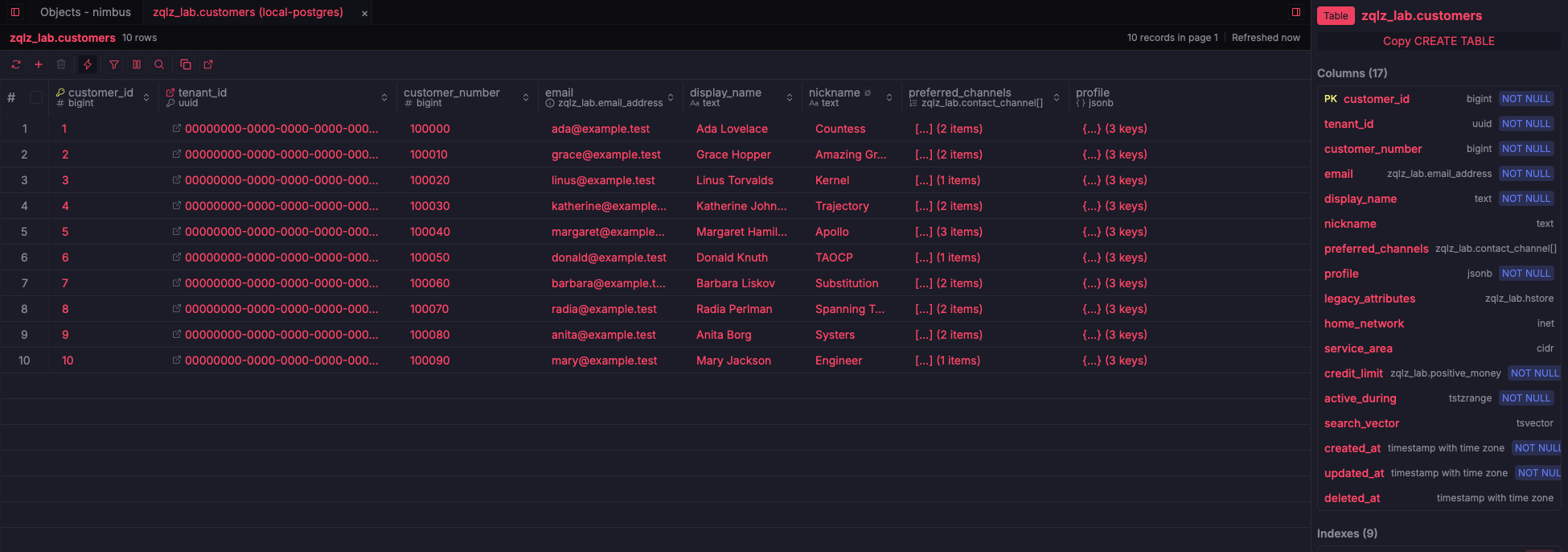The height and width of the screenshot is (552, 1568).
Task: Open sort chevron for customer_id column
Action: [x=146, y=97]
